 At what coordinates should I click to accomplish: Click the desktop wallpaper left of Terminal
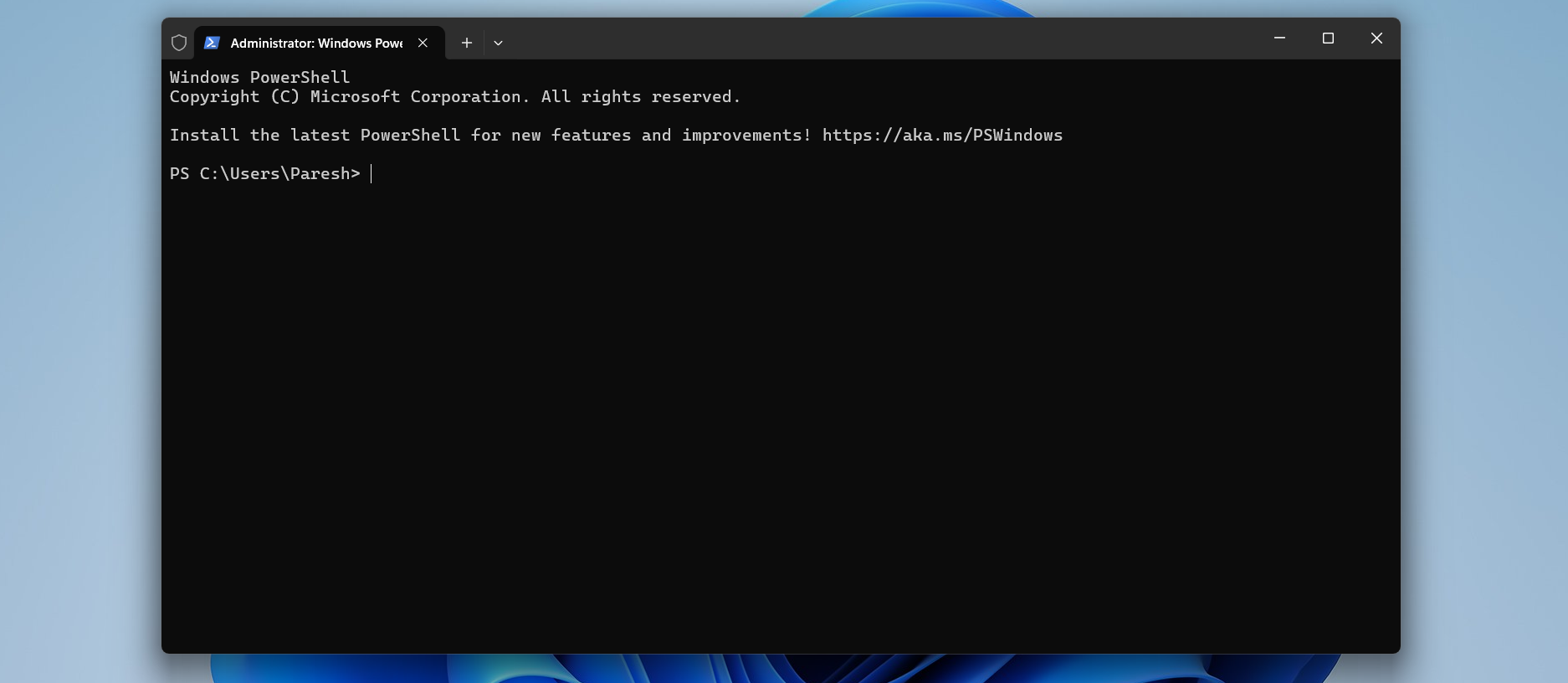[x=79, y=335]
